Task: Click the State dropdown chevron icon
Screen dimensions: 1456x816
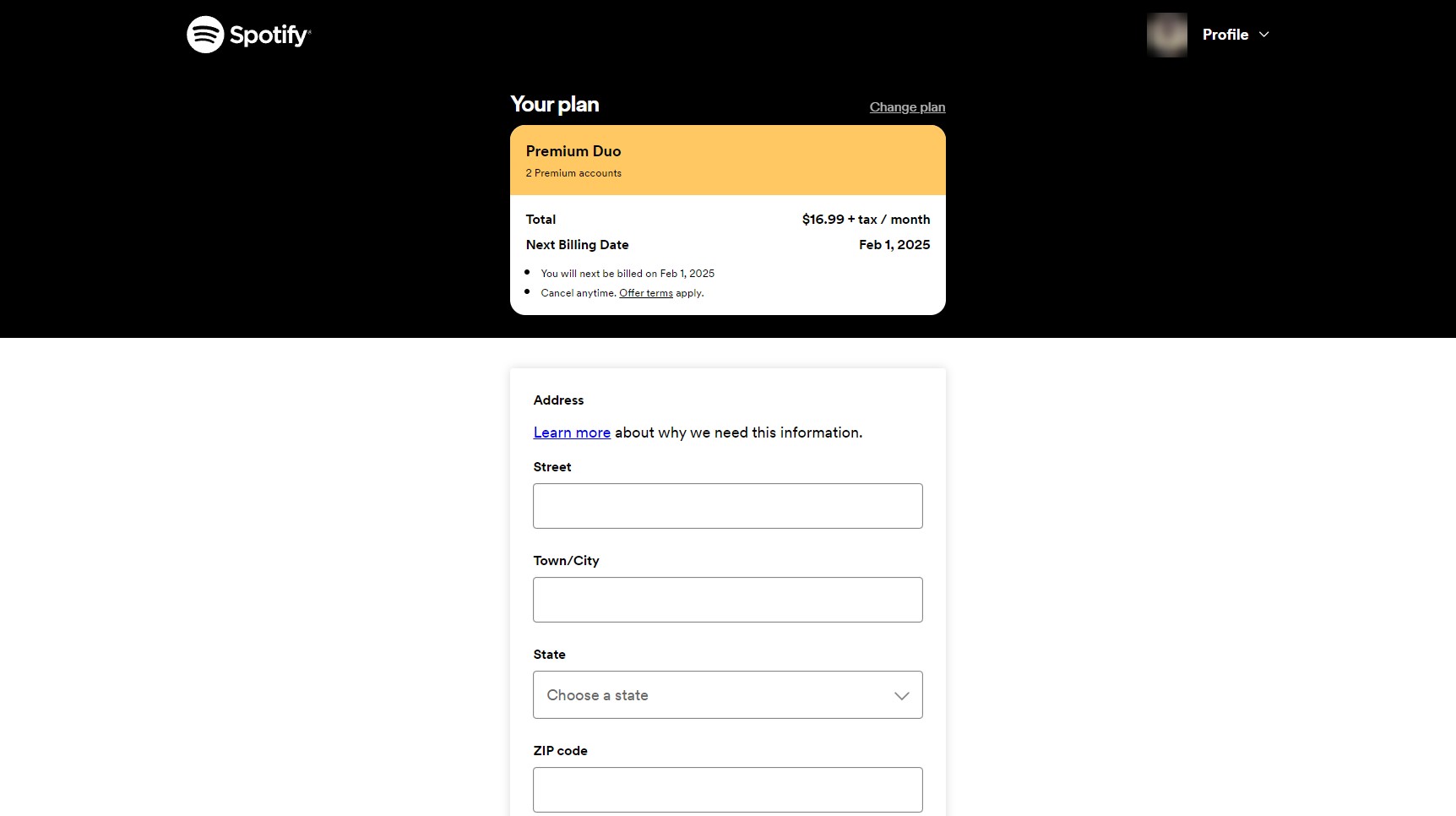Action: (x=900, y=694)
